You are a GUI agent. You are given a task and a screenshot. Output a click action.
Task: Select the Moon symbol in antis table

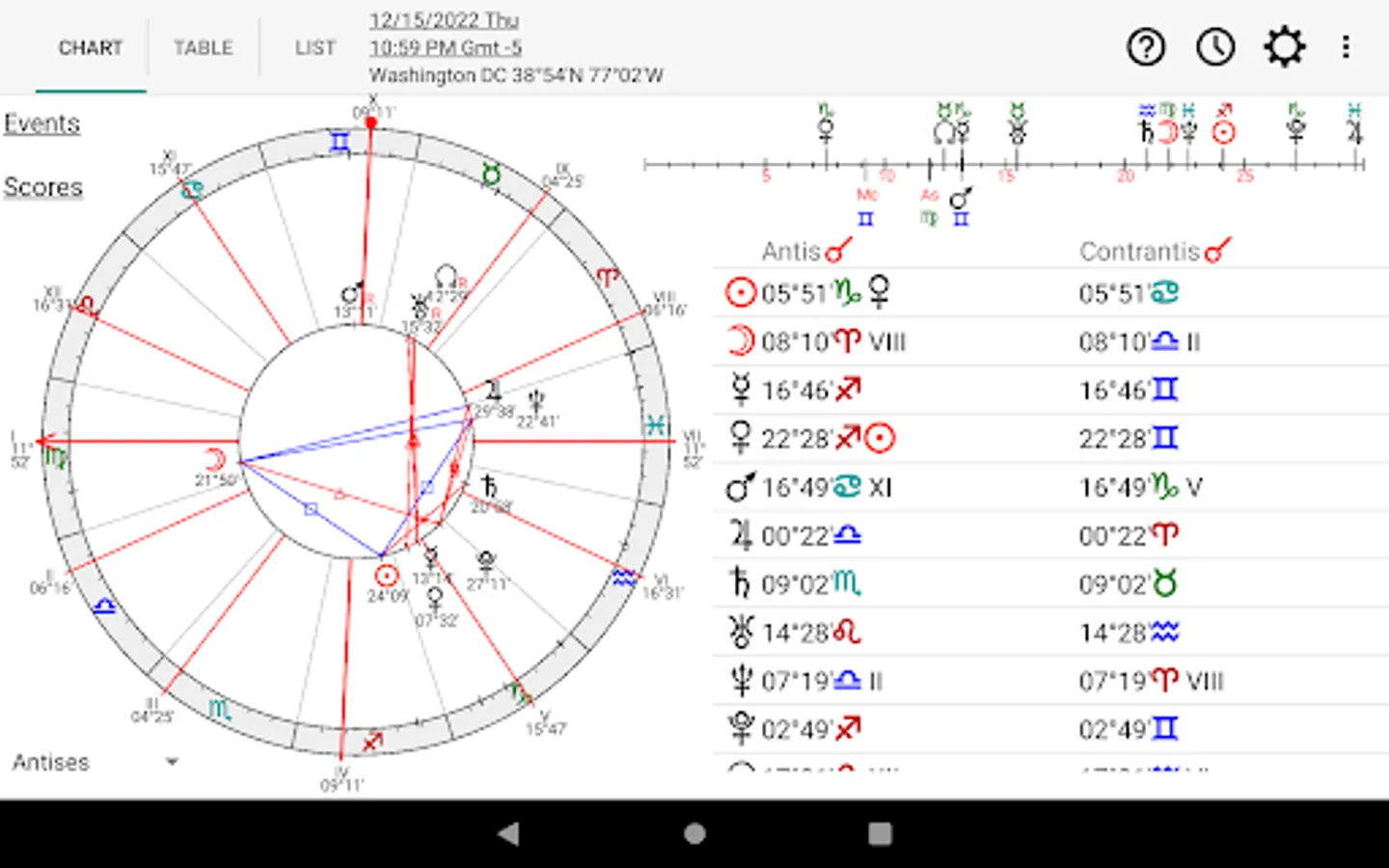tap(740, 341)
